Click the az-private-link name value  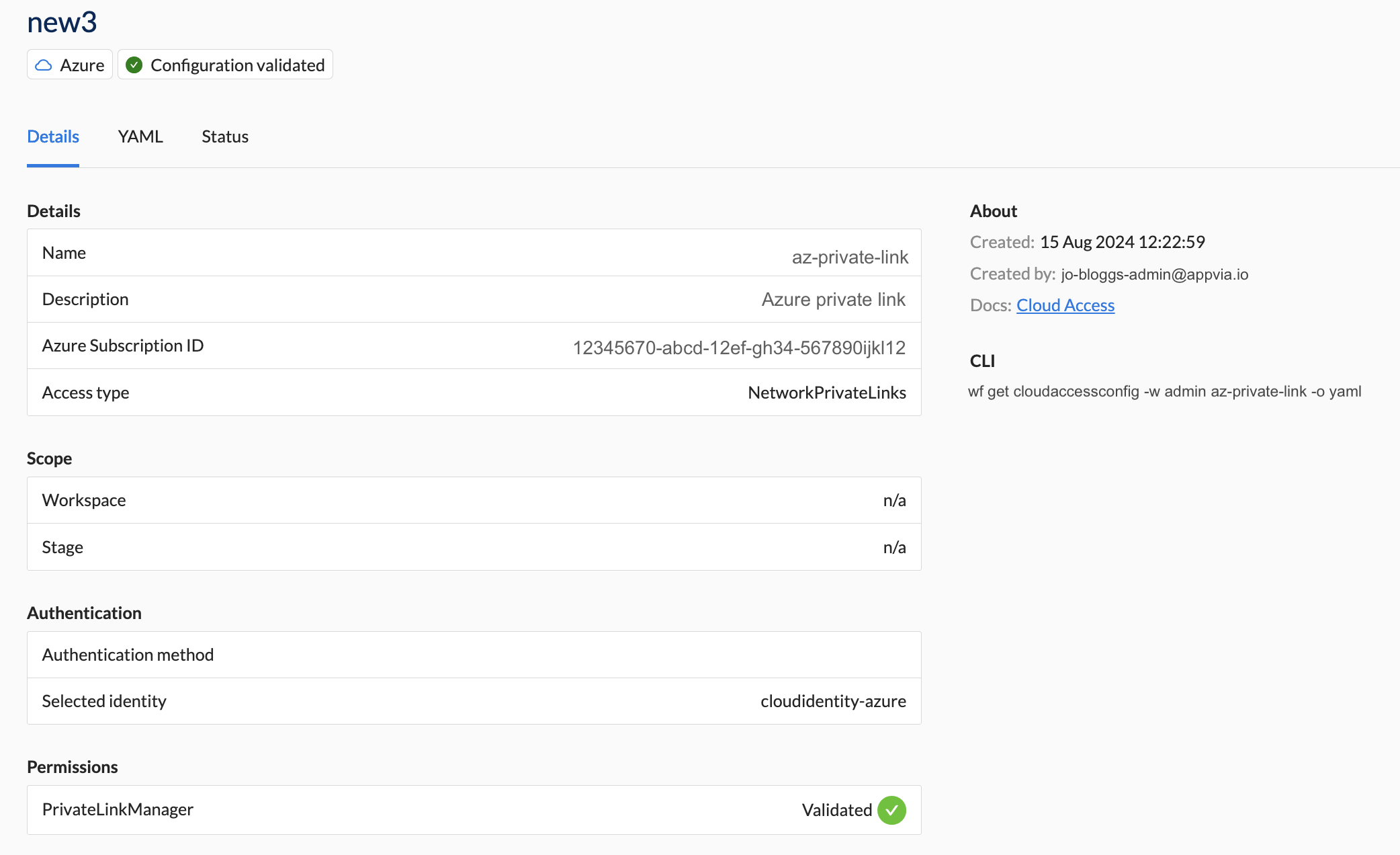point(850,257)
